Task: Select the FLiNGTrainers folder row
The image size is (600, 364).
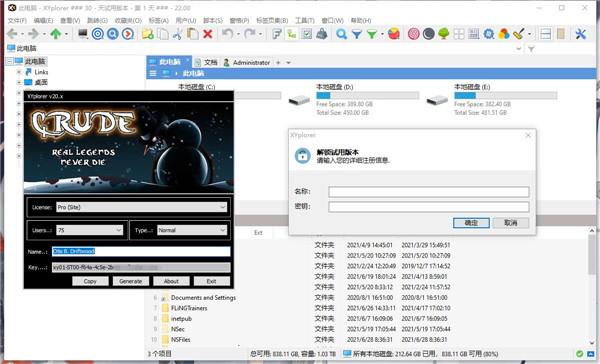Action: 189,308
